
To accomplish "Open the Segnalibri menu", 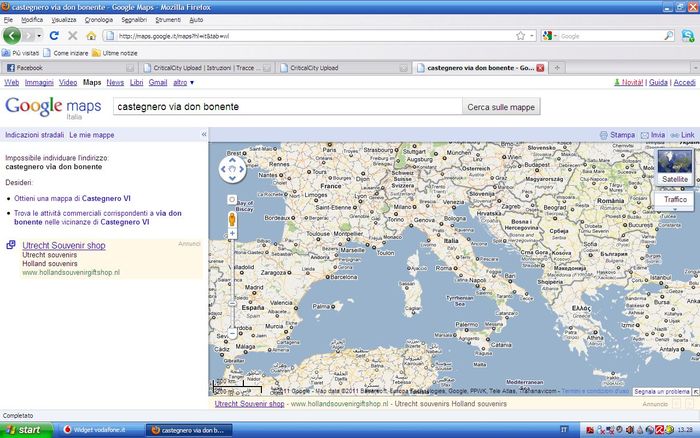I will pyautogui.click(x=134, y=20).
